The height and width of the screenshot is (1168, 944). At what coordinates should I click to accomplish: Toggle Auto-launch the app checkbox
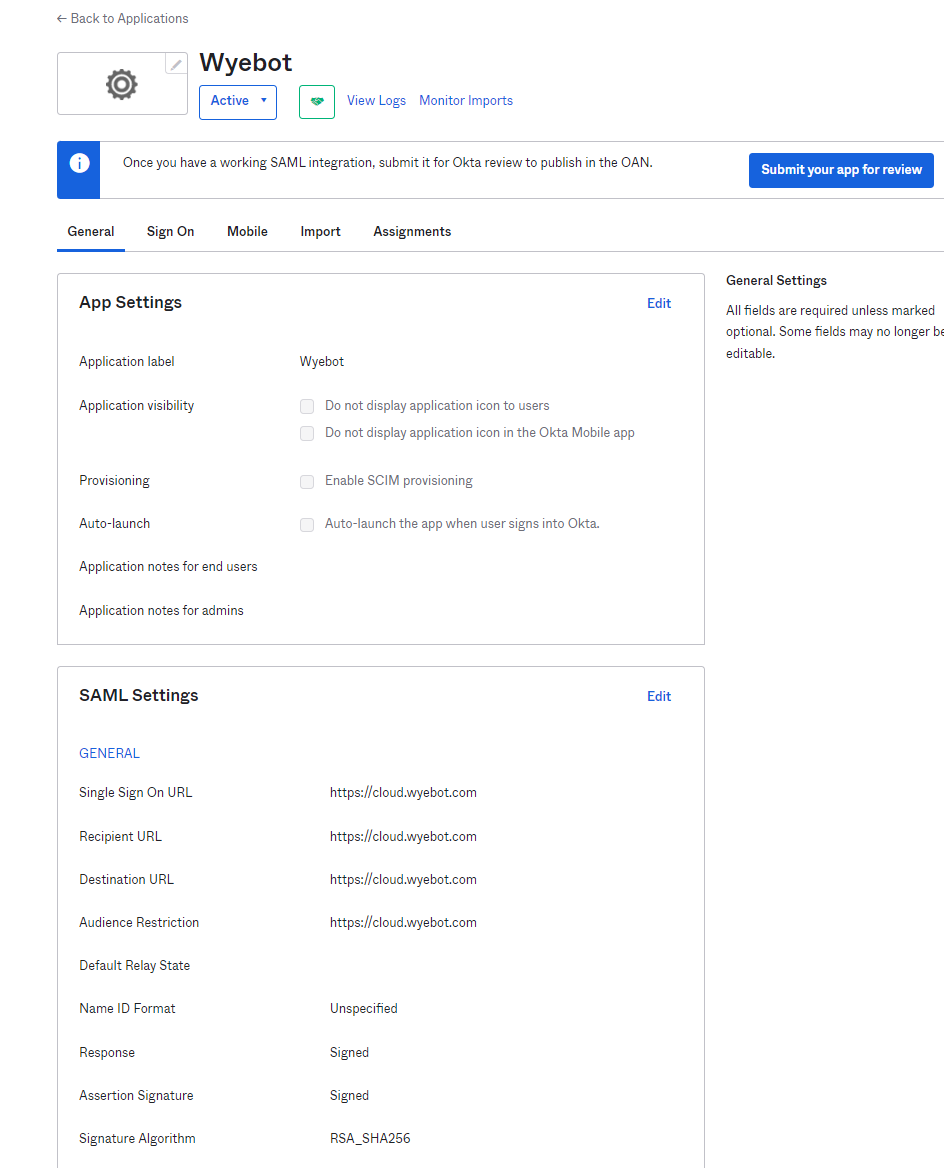(307, 525)
